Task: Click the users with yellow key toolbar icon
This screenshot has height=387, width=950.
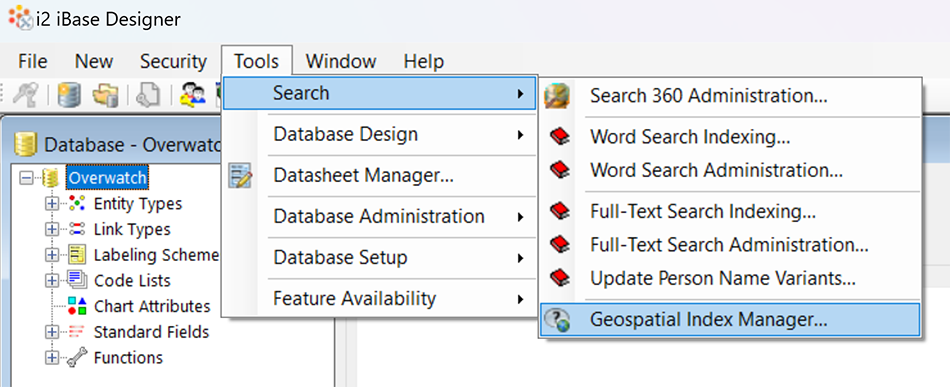Action: (x=193, y=95)
